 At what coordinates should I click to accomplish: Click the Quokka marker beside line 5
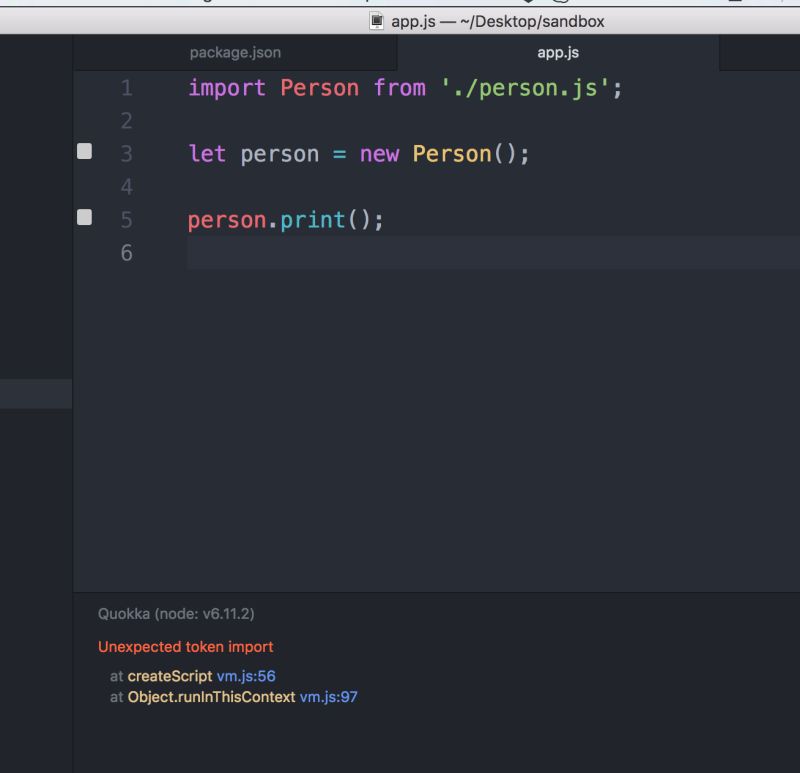tap(85, 216)
